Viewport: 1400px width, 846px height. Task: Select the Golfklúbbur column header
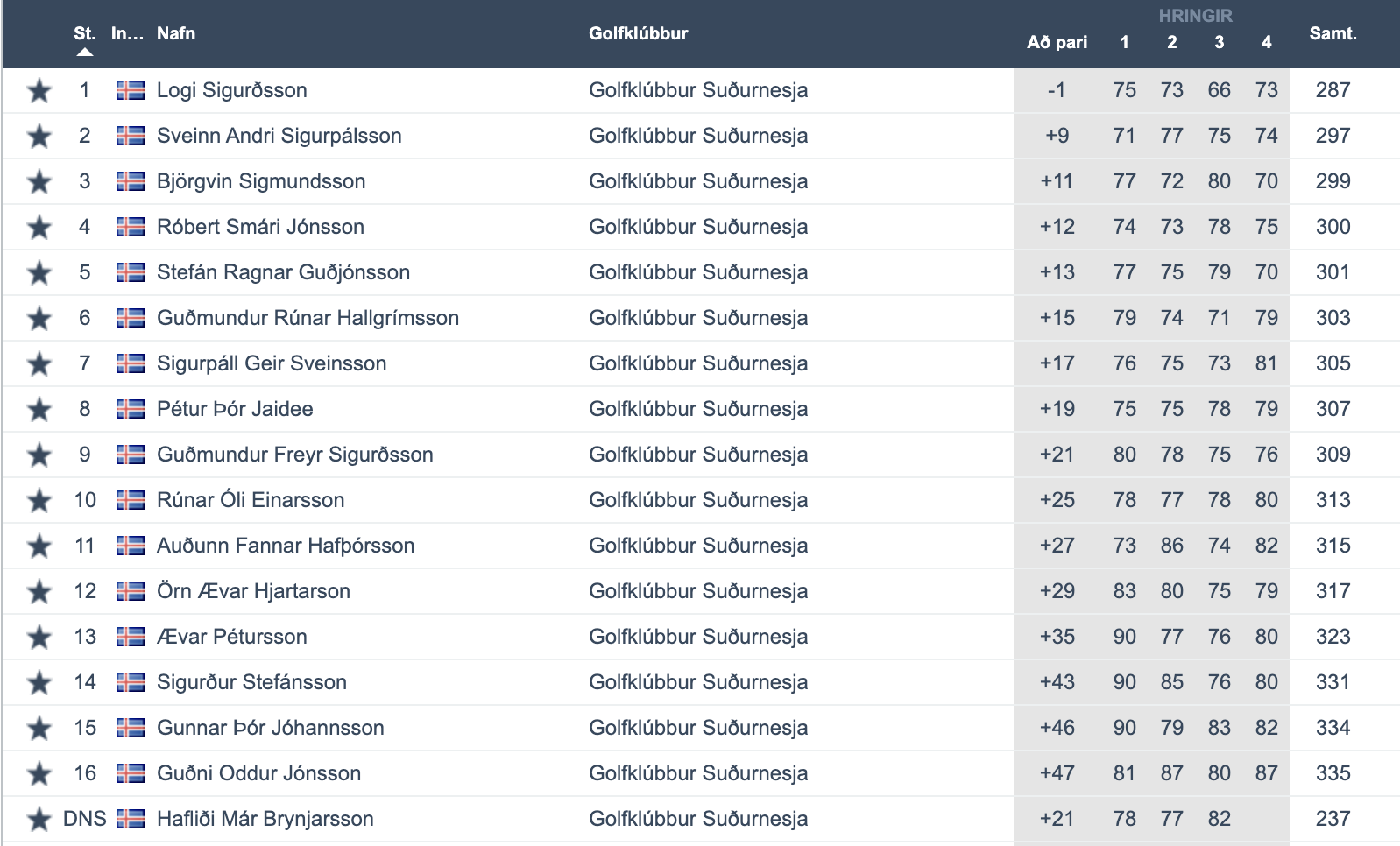point(638,33)
